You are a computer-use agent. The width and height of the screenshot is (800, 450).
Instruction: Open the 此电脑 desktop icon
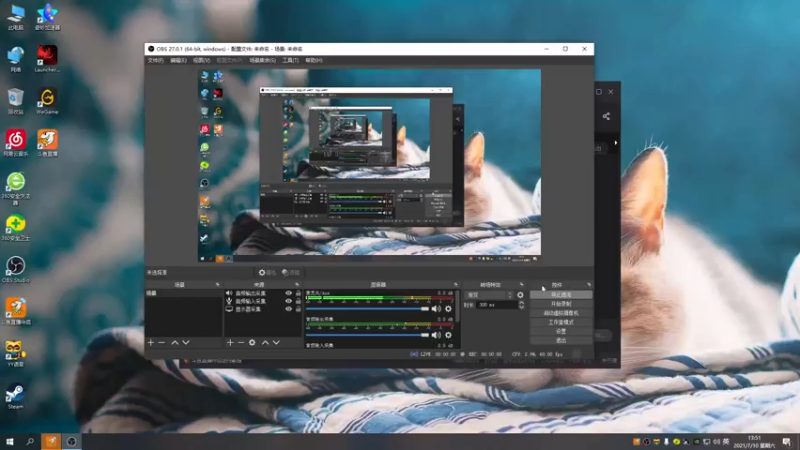tap(16, 17)
